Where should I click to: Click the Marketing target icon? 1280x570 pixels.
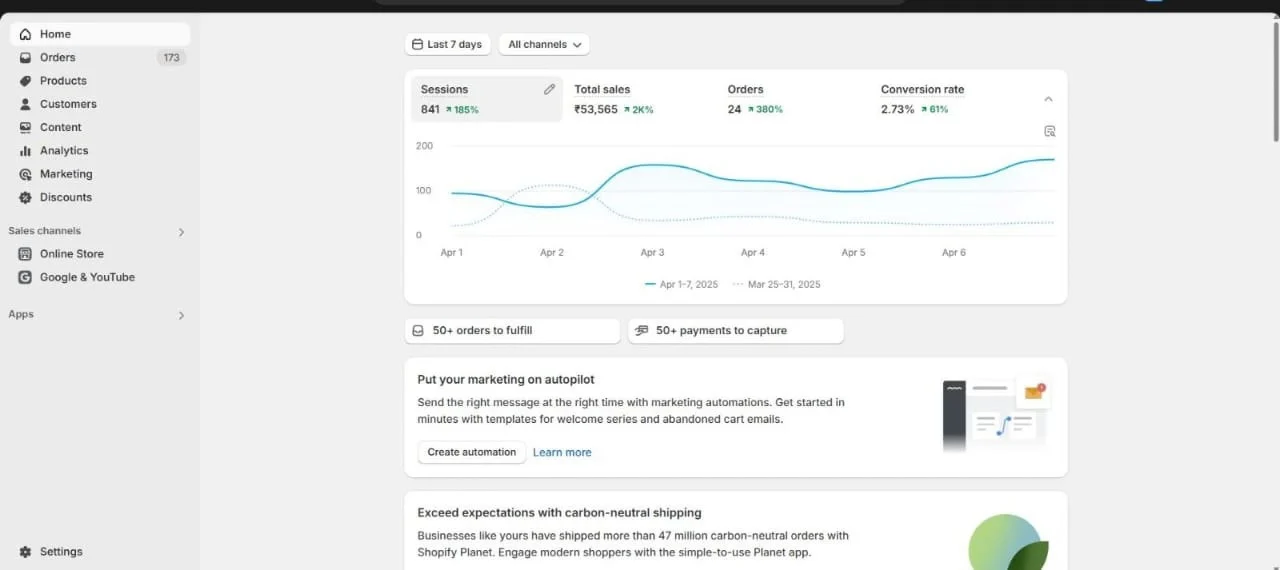tap(26, 174)
